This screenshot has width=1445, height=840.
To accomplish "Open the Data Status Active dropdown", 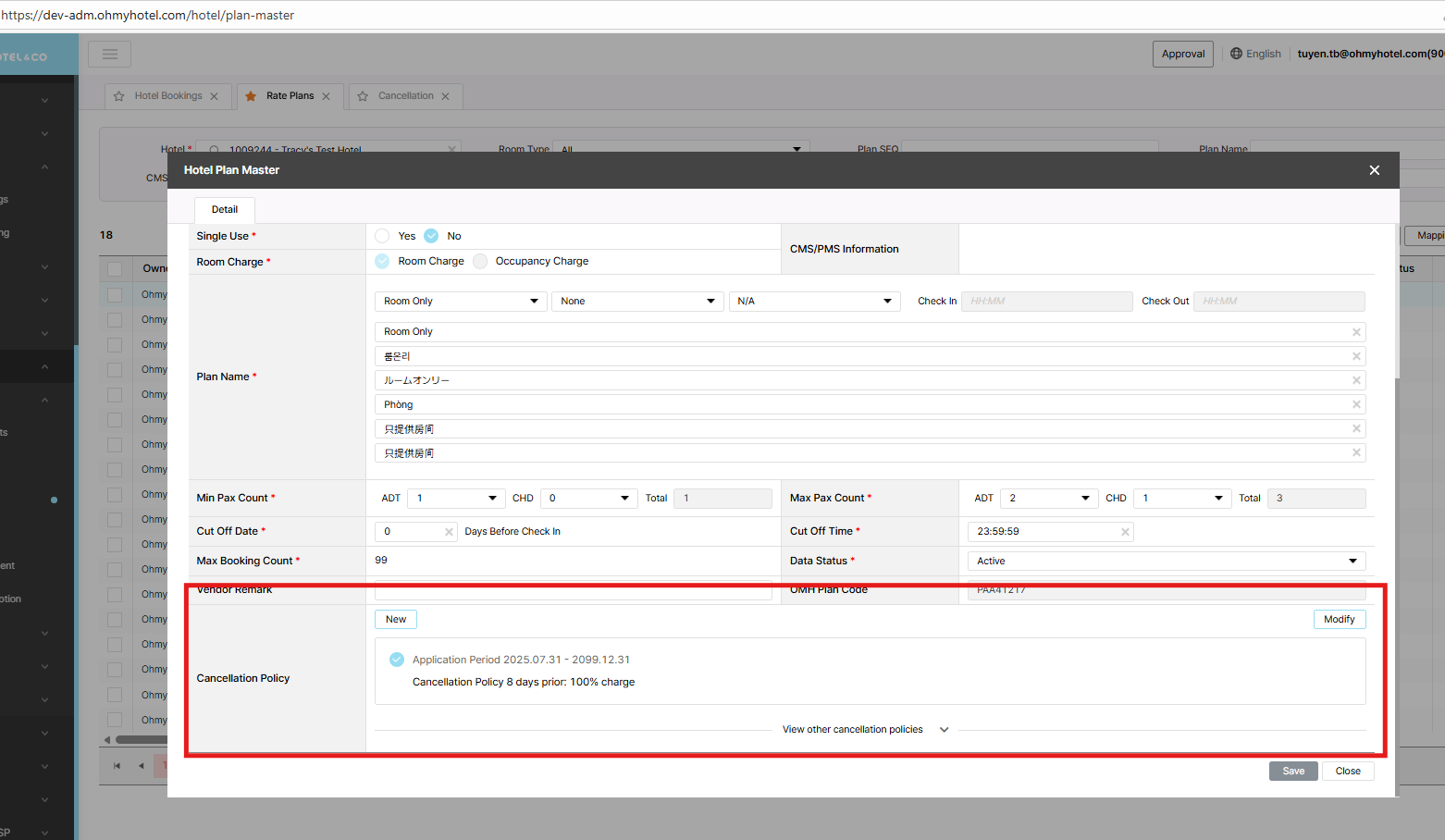I will pyautogui.click(x=1166, y=562).
